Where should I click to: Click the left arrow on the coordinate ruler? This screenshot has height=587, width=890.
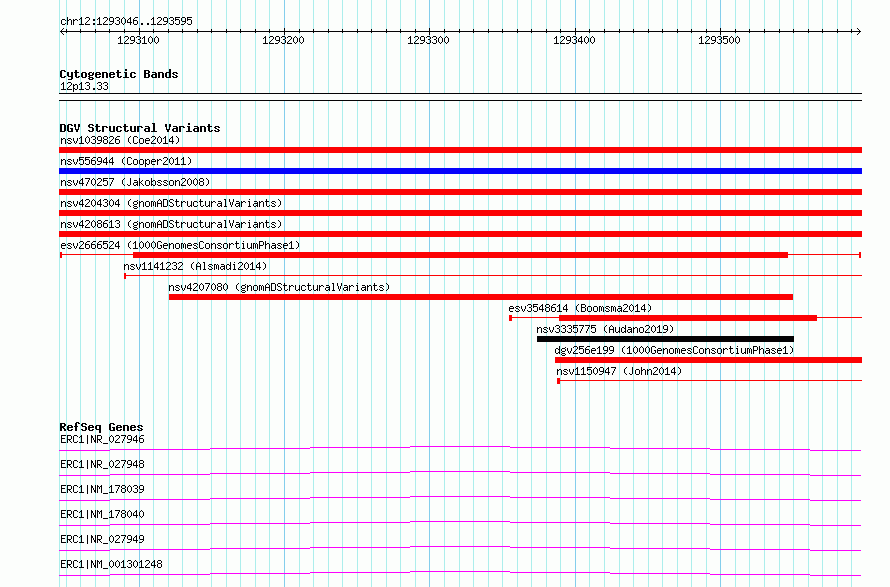[x=62, y=31]
